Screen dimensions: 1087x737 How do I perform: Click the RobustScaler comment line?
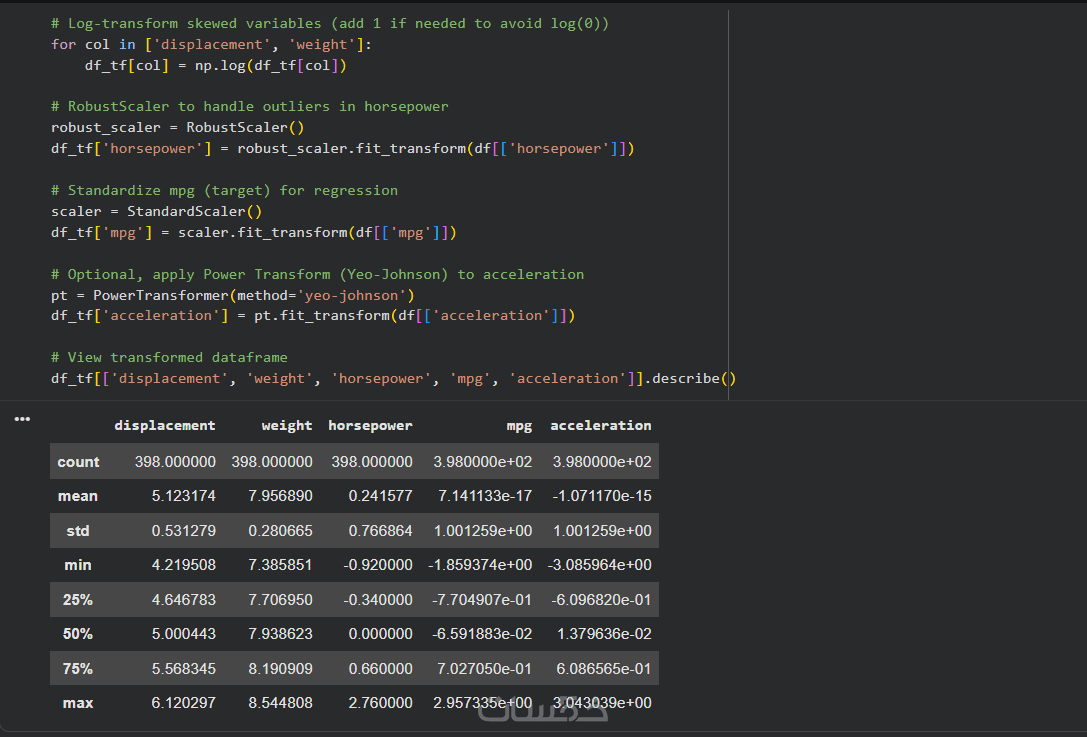[x=250, y=106]
